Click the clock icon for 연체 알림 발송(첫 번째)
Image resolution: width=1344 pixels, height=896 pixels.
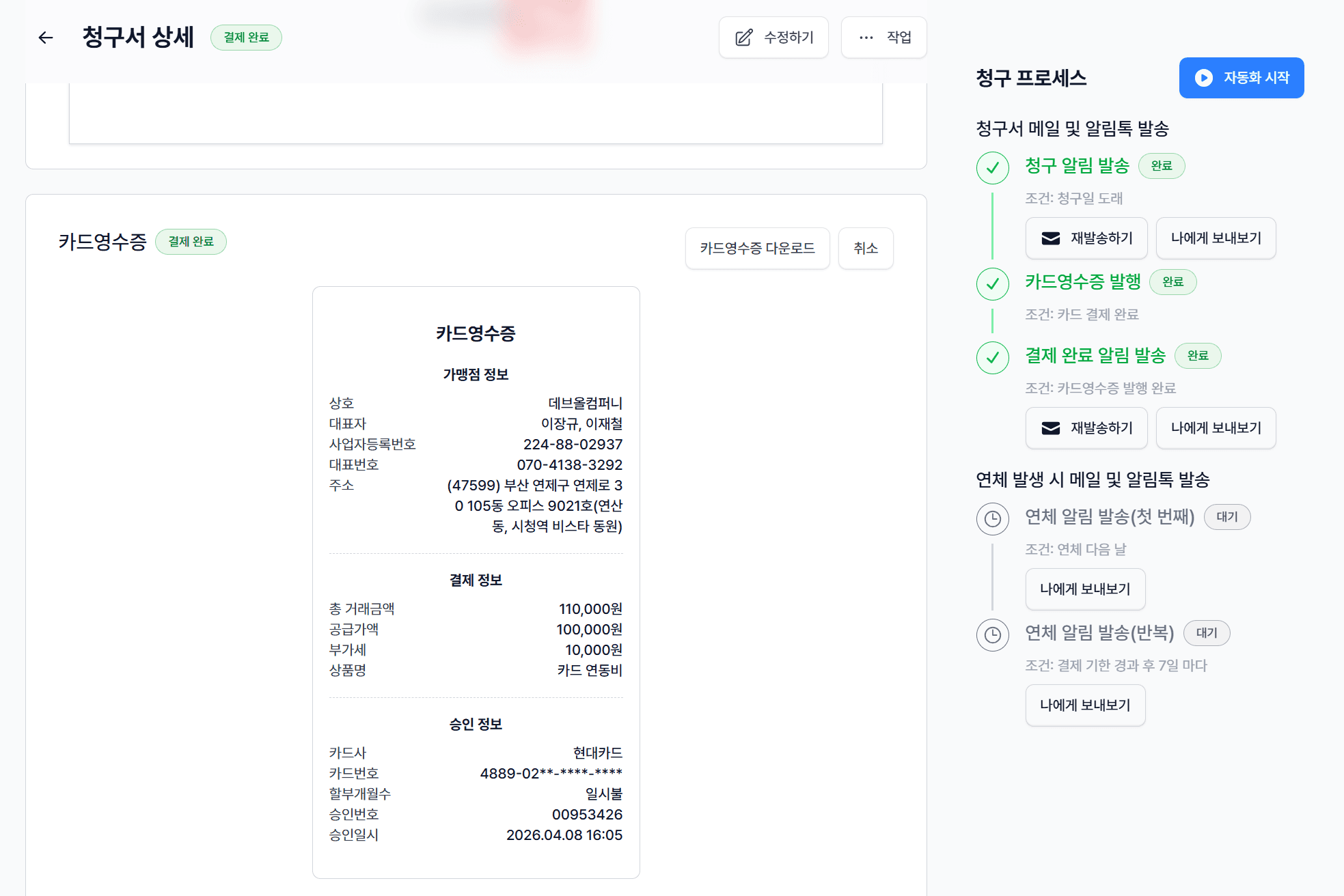(x=992, y=519)
